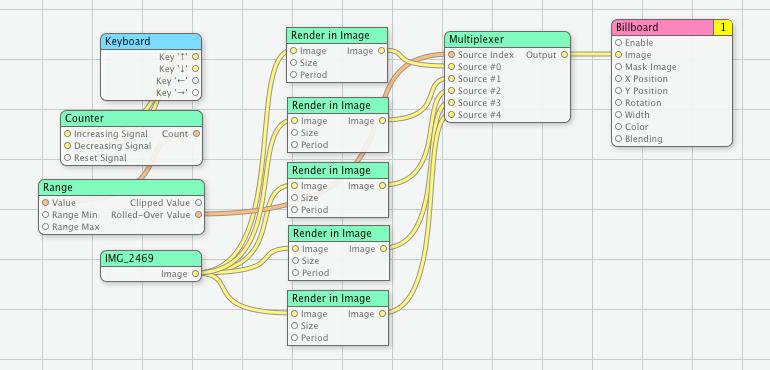Click the Multiplexer Source #2 port

pos(451,91)
